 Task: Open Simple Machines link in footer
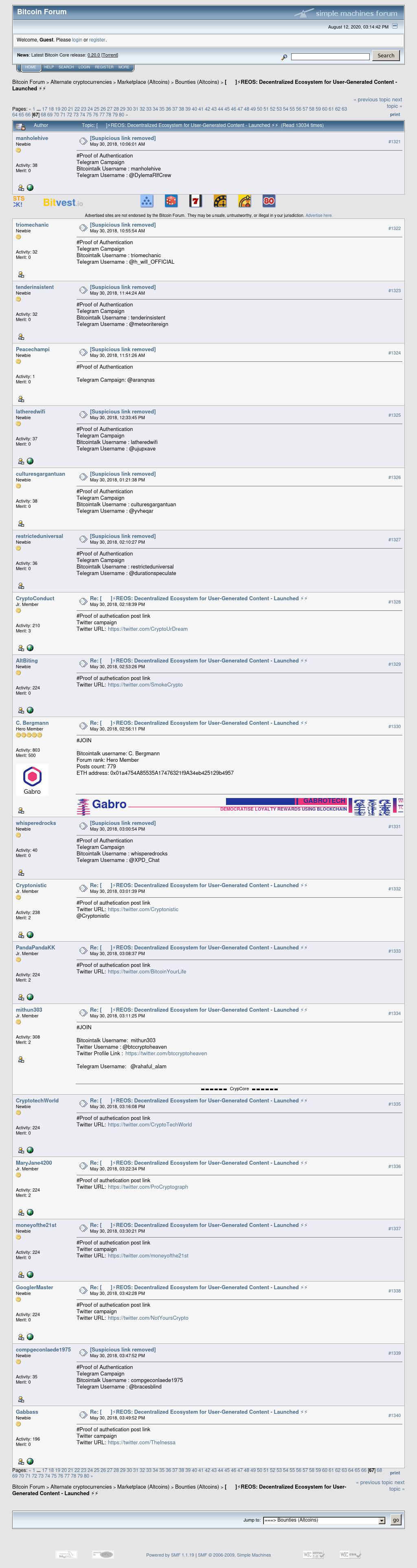pos(254,1555)
